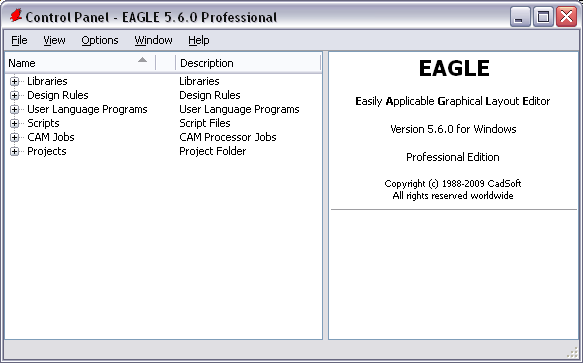Screen dimensions: 583x363
Task: Close the Control Panel window
Action: point(566,17)
